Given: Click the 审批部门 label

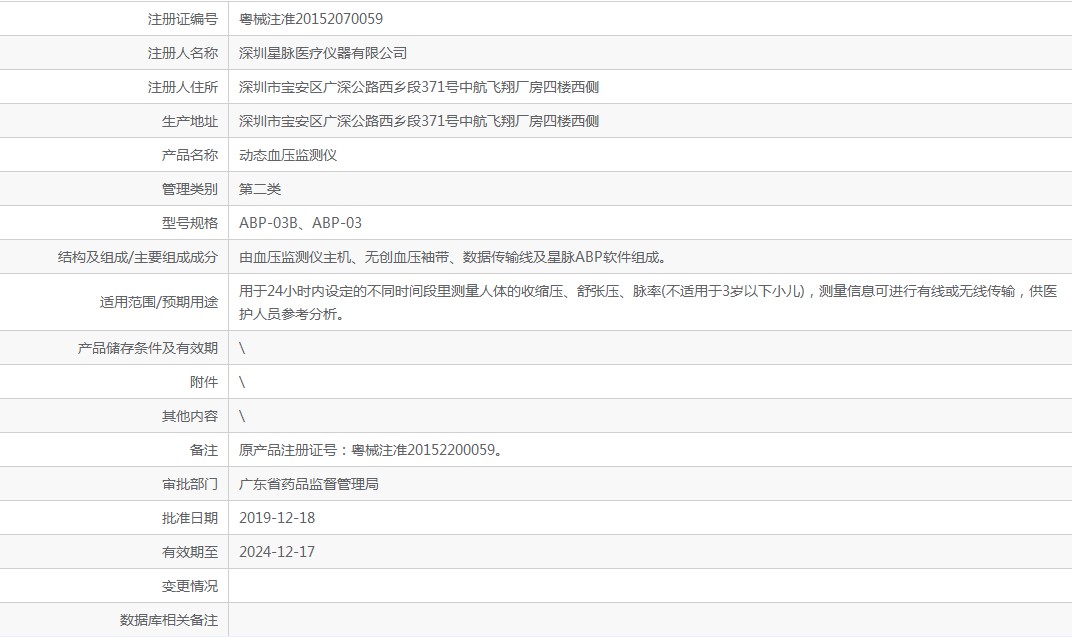Looking at the screenshot, I should click(189, 485).
